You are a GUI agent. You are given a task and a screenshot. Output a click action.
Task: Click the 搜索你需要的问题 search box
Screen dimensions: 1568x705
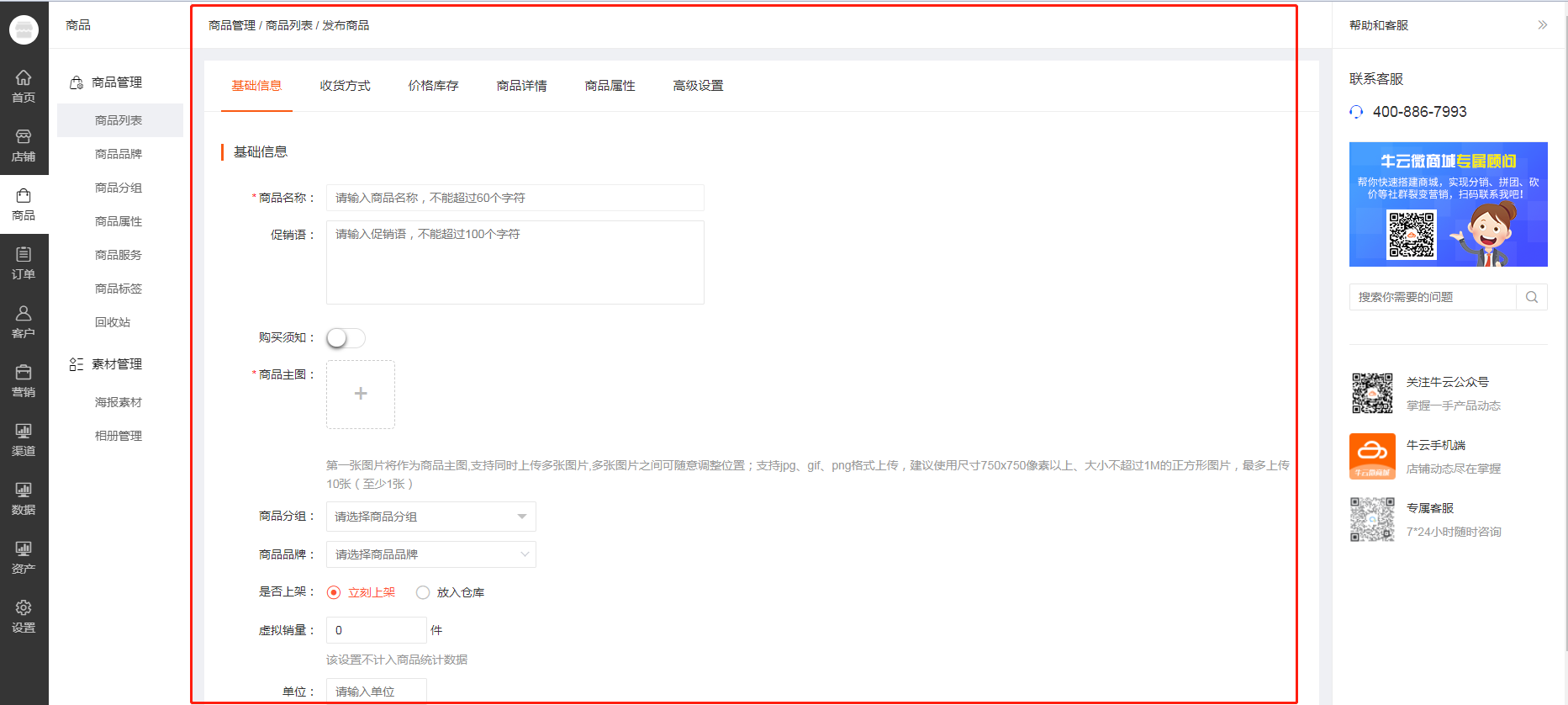(x=1433, y=297)
